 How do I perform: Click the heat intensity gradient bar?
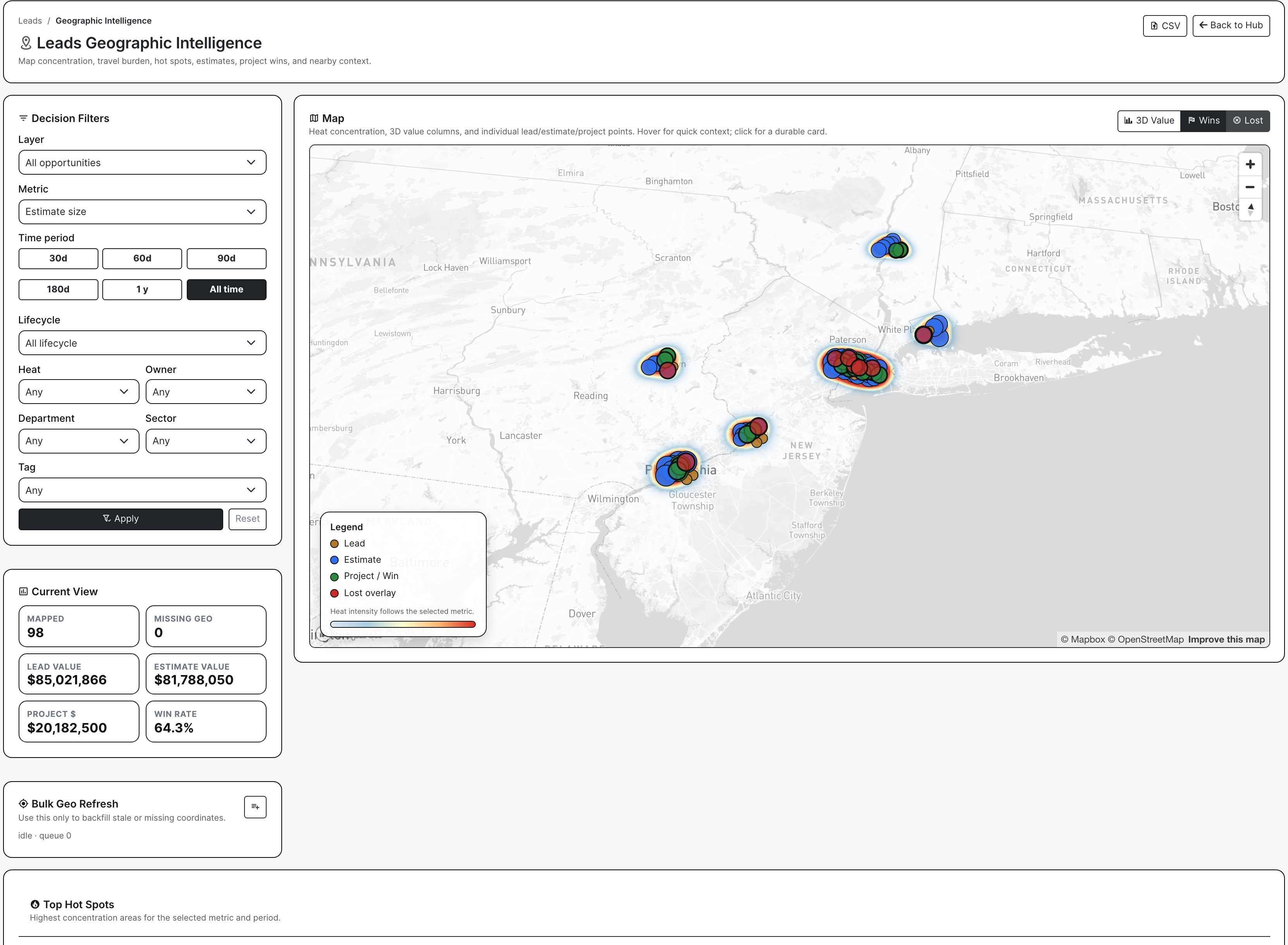tap(403, 625)
